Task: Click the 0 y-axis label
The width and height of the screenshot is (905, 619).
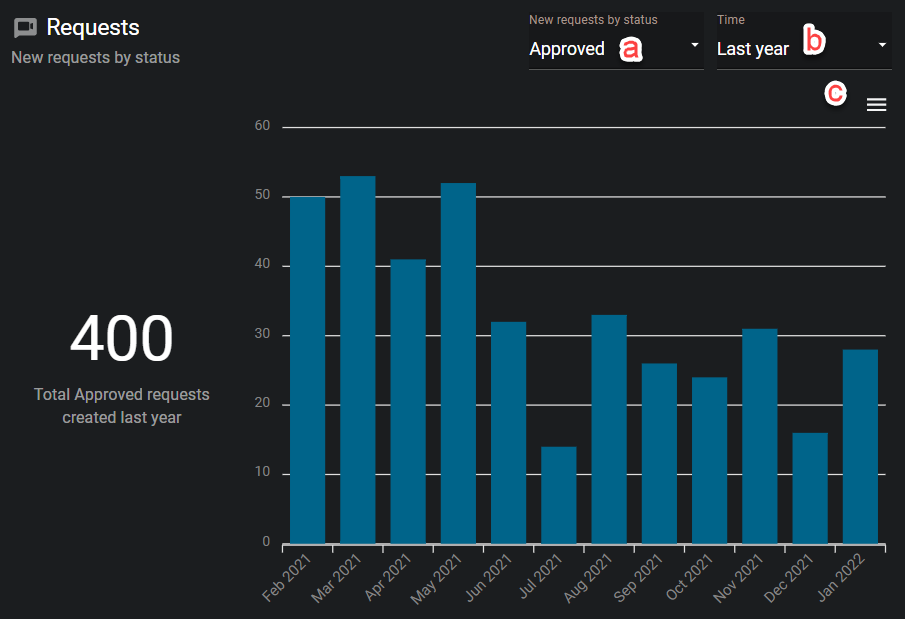Action: (x=266, y=542)
